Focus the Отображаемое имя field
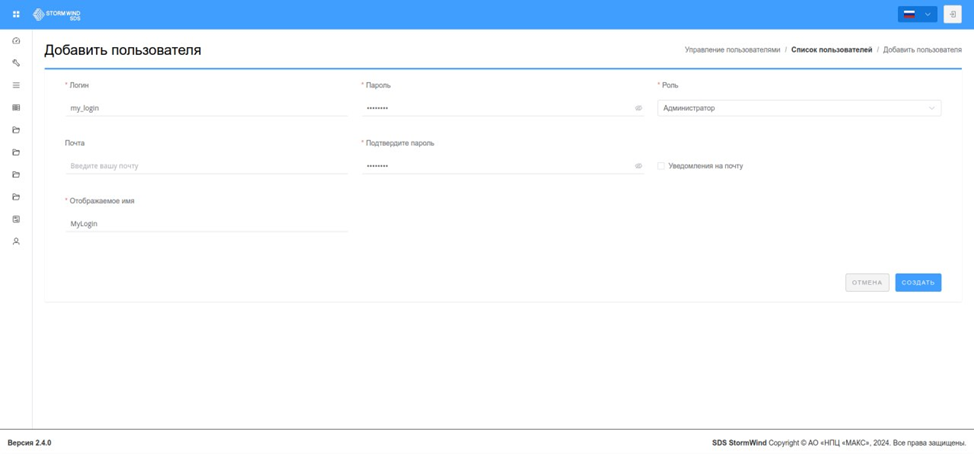 (x=206, y=224)
